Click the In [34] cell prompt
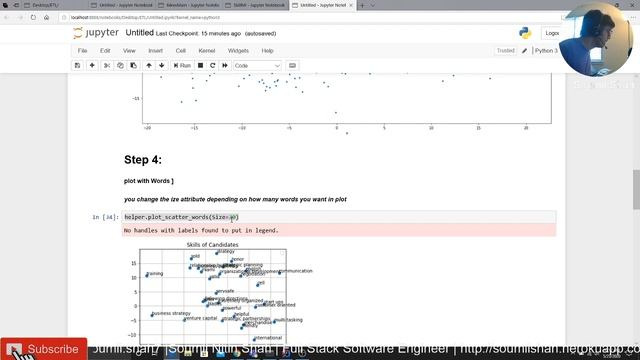Screen dimensions: 640x360 pos(105,217)
